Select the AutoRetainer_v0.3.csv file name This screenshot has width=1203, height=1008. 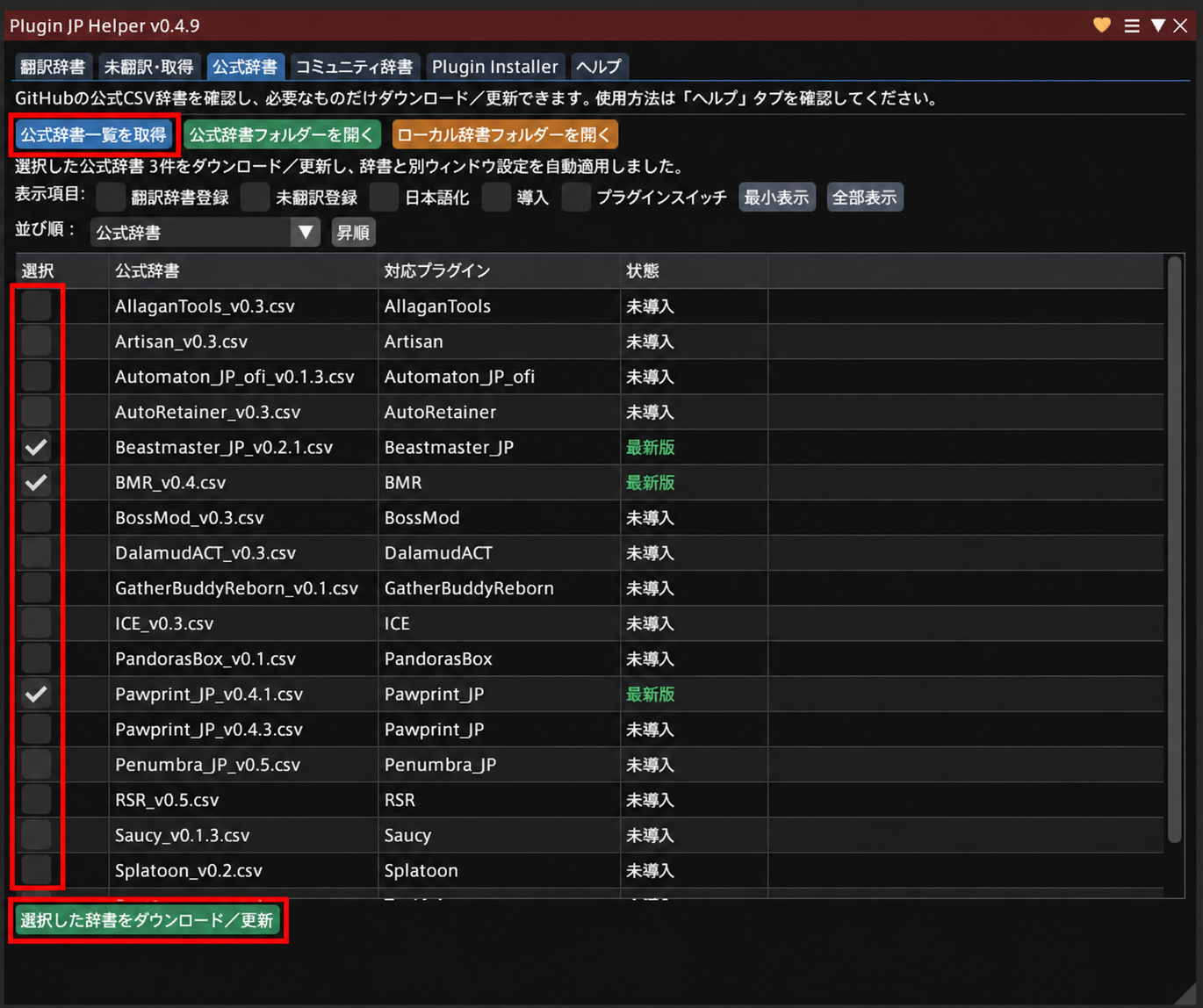point(207,412)
